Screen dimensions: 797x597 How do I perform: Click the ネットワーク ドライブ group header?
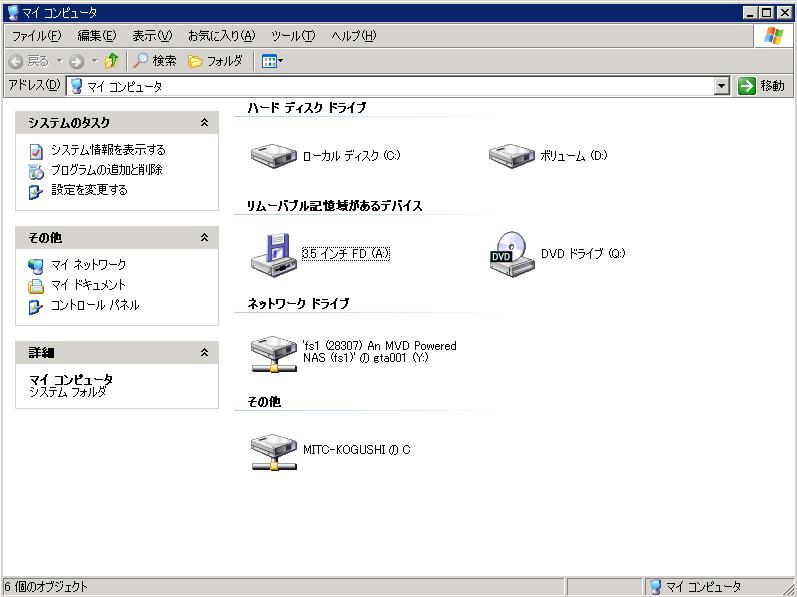[298, 304]
